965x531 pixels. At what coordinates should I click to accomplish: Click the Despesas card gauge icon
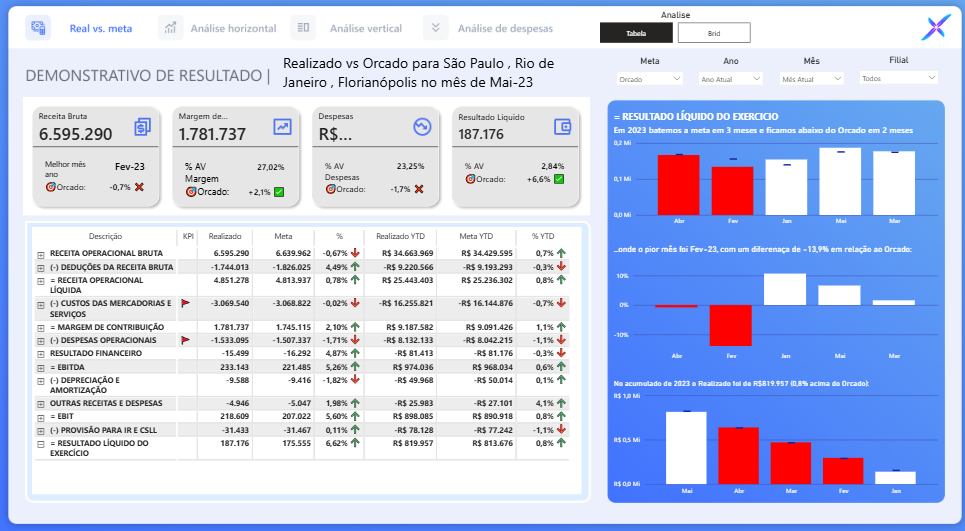point(422,127)
